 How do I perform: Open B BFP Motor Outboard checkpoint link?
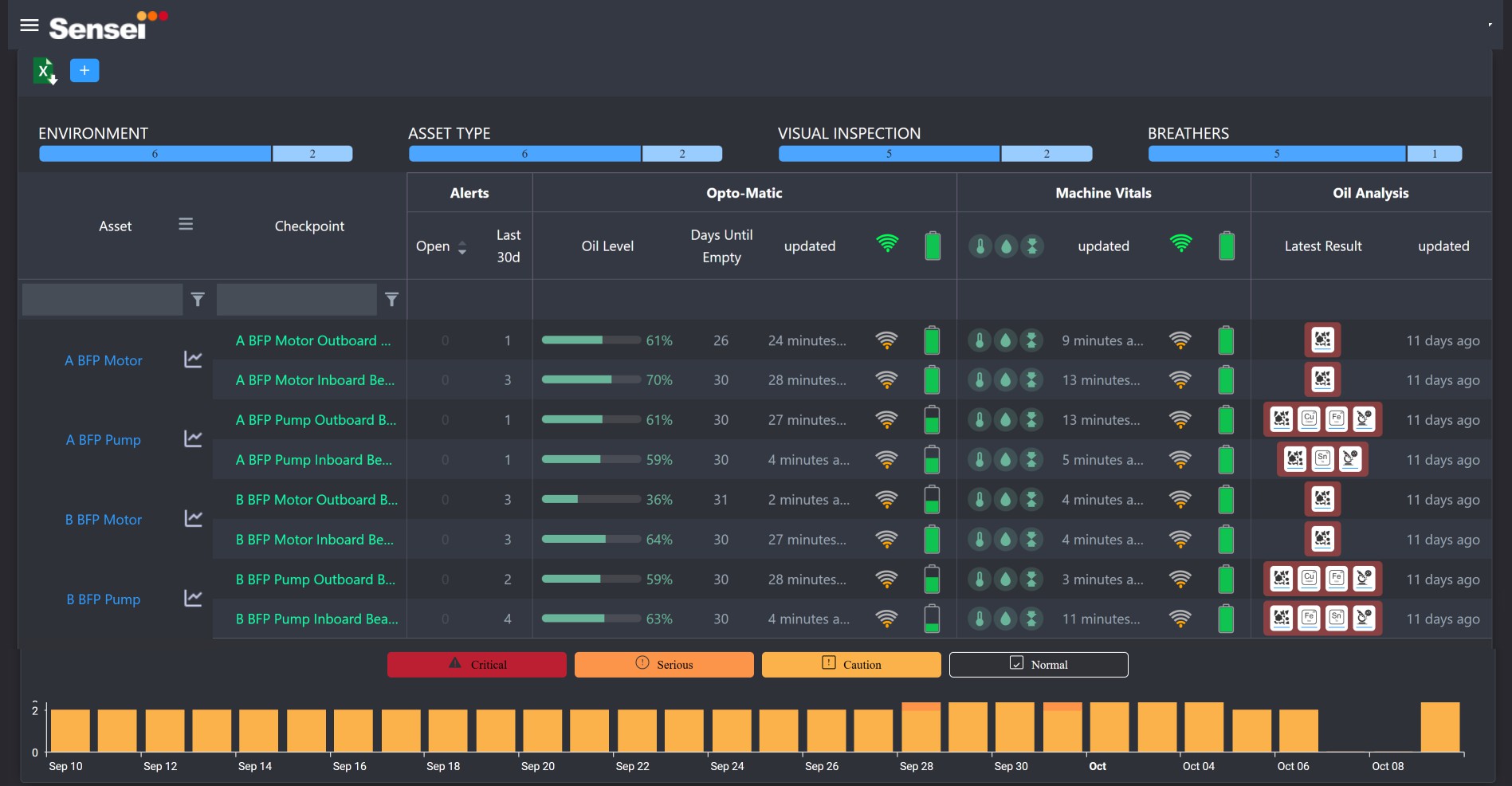pyautogui.click(x=316, y=500)
